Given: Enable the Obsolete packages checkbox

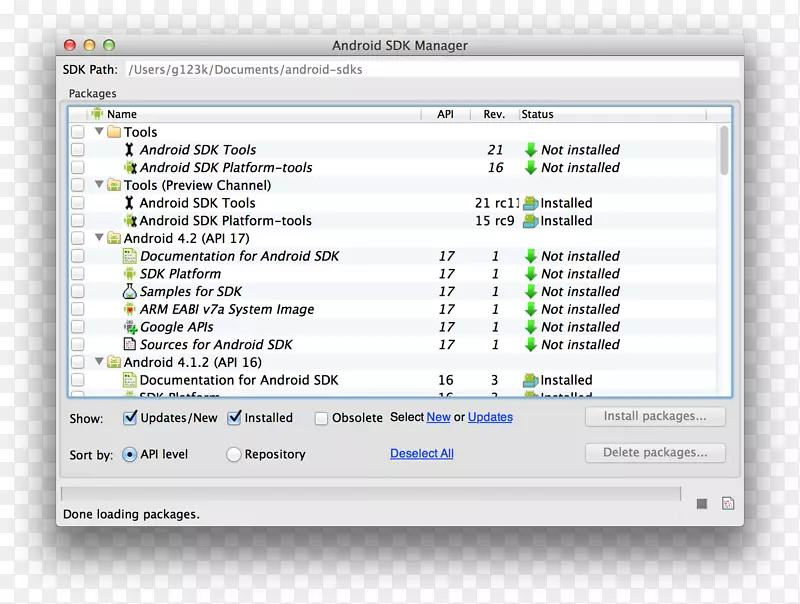Looking at the screenshot, I should pos(321,418).
